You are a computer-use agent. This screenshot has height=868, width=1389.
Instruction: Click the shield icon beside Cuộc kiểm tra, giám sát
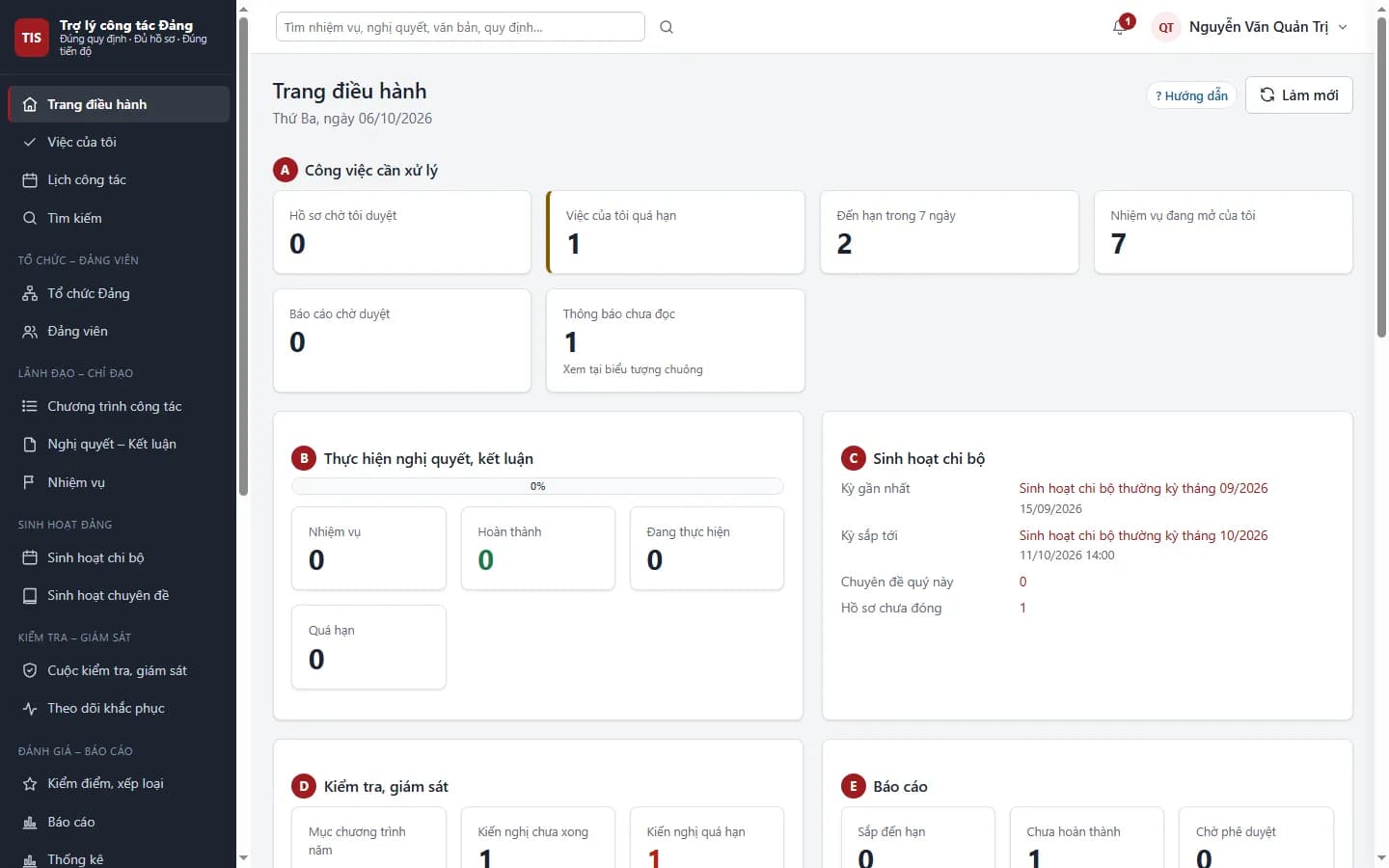coord(30,670)
